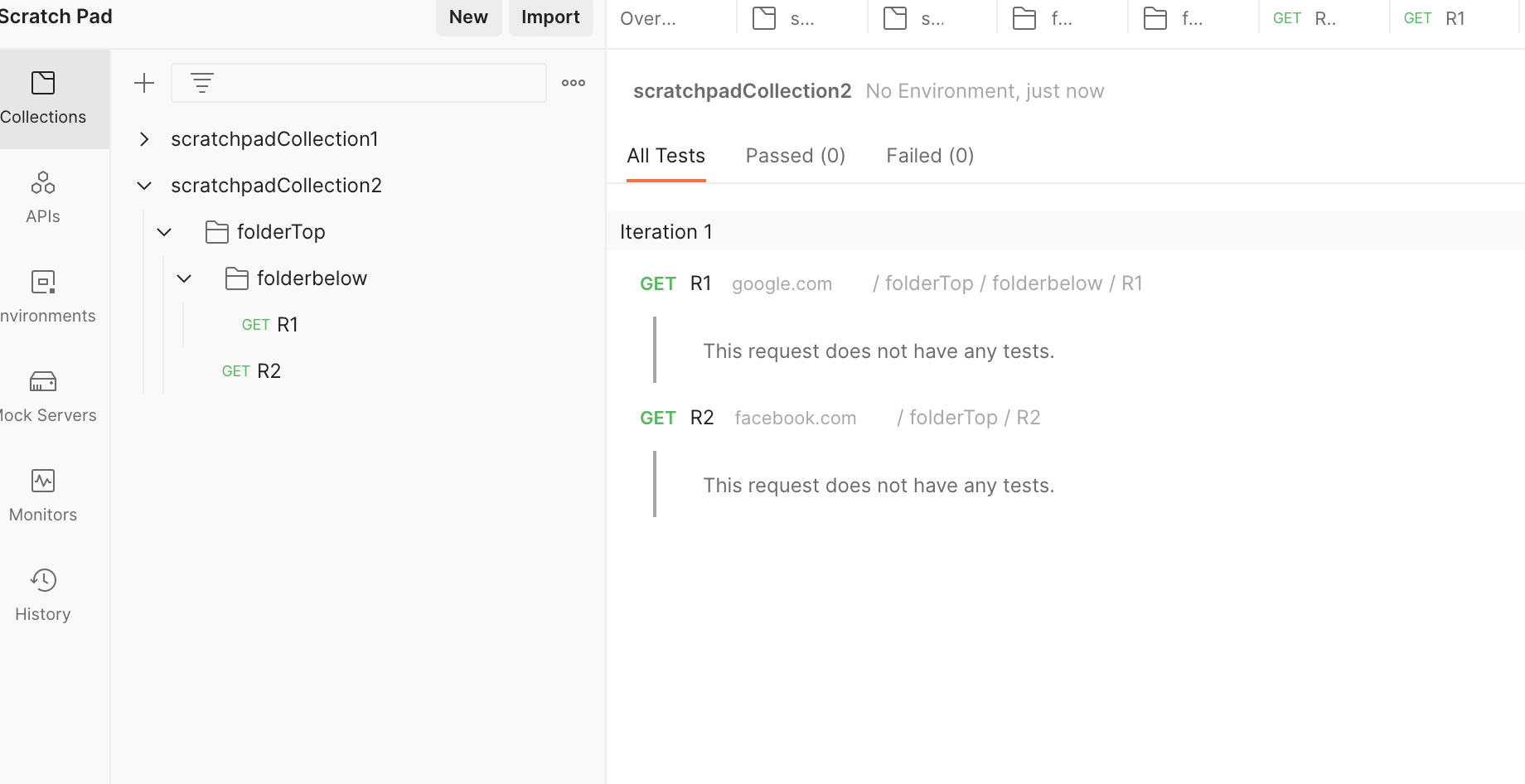Collapse the folderTop folder
The height and width of the screenshot is (784, 1525).
tap(163, 232)
